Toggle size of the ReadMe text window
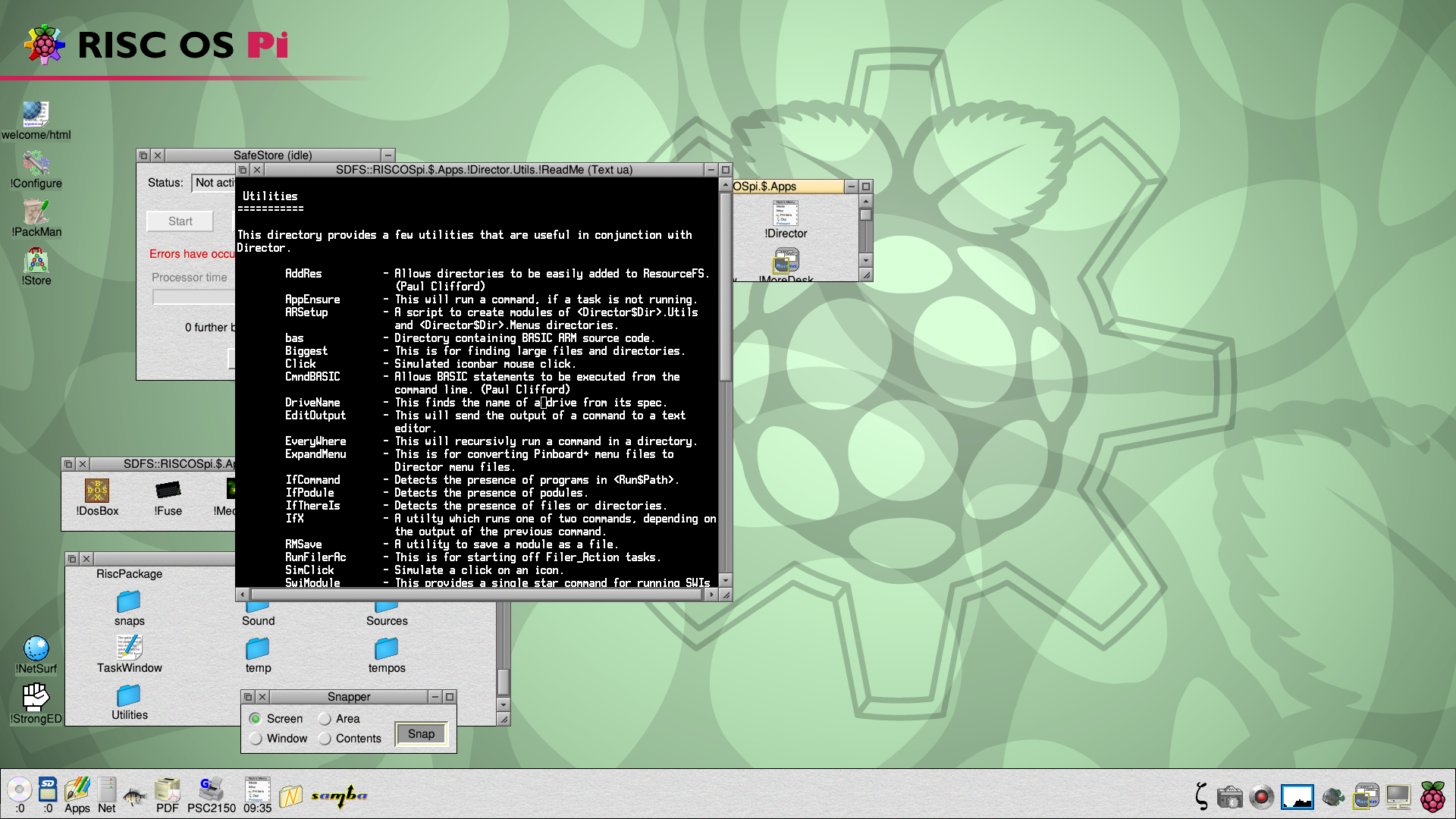The image size is (1456, 819). 726,170
